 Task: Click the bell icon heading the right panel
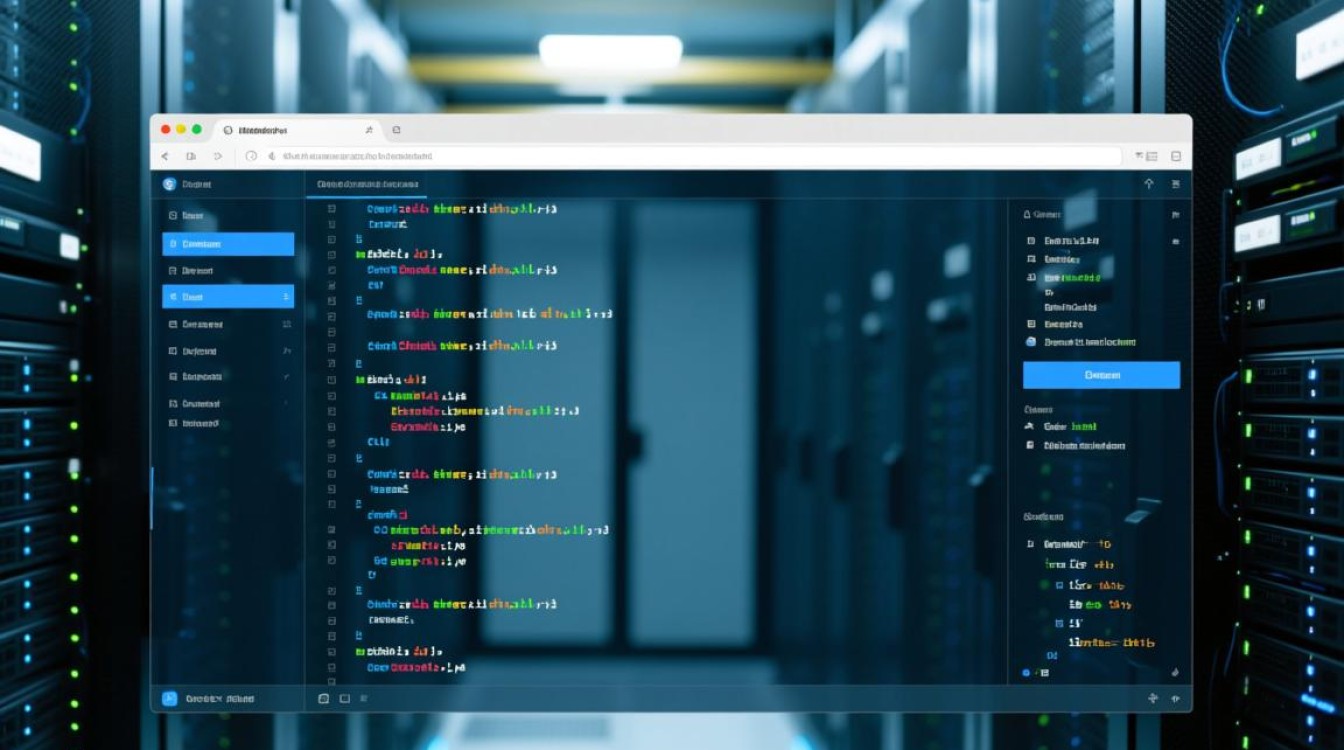coord(1027,214)
